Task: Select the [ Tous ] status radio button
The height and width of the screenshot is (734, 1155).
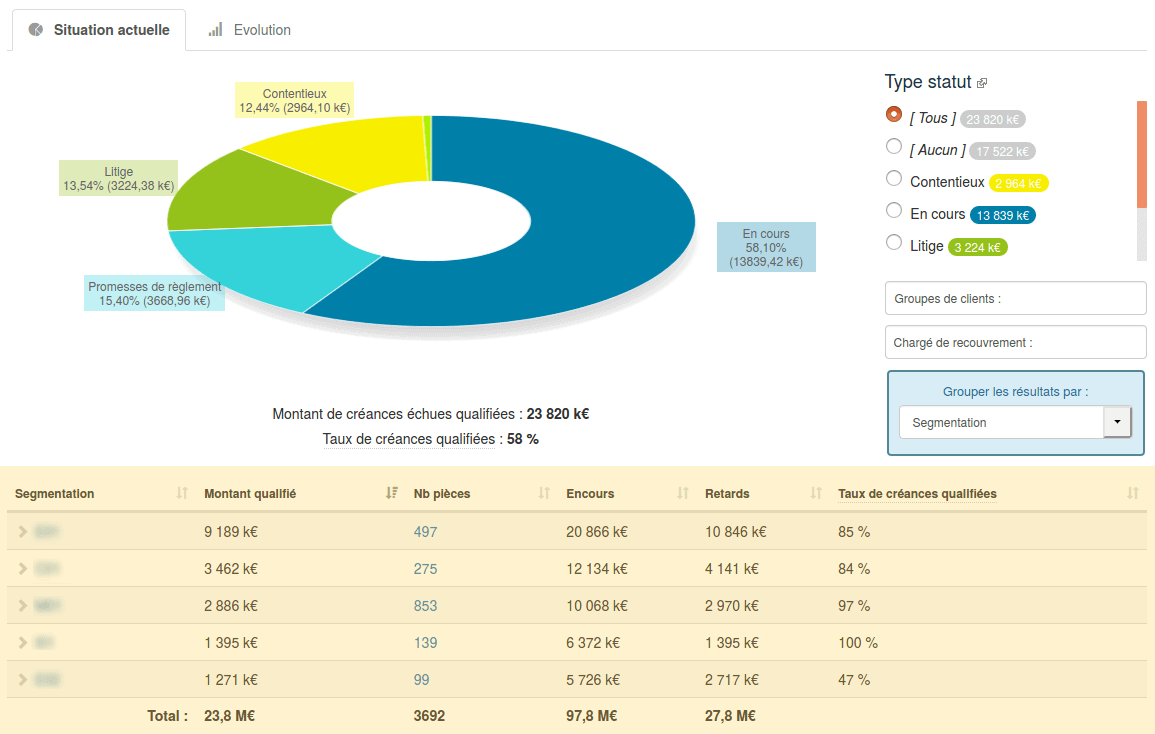Action: (894, 115)
